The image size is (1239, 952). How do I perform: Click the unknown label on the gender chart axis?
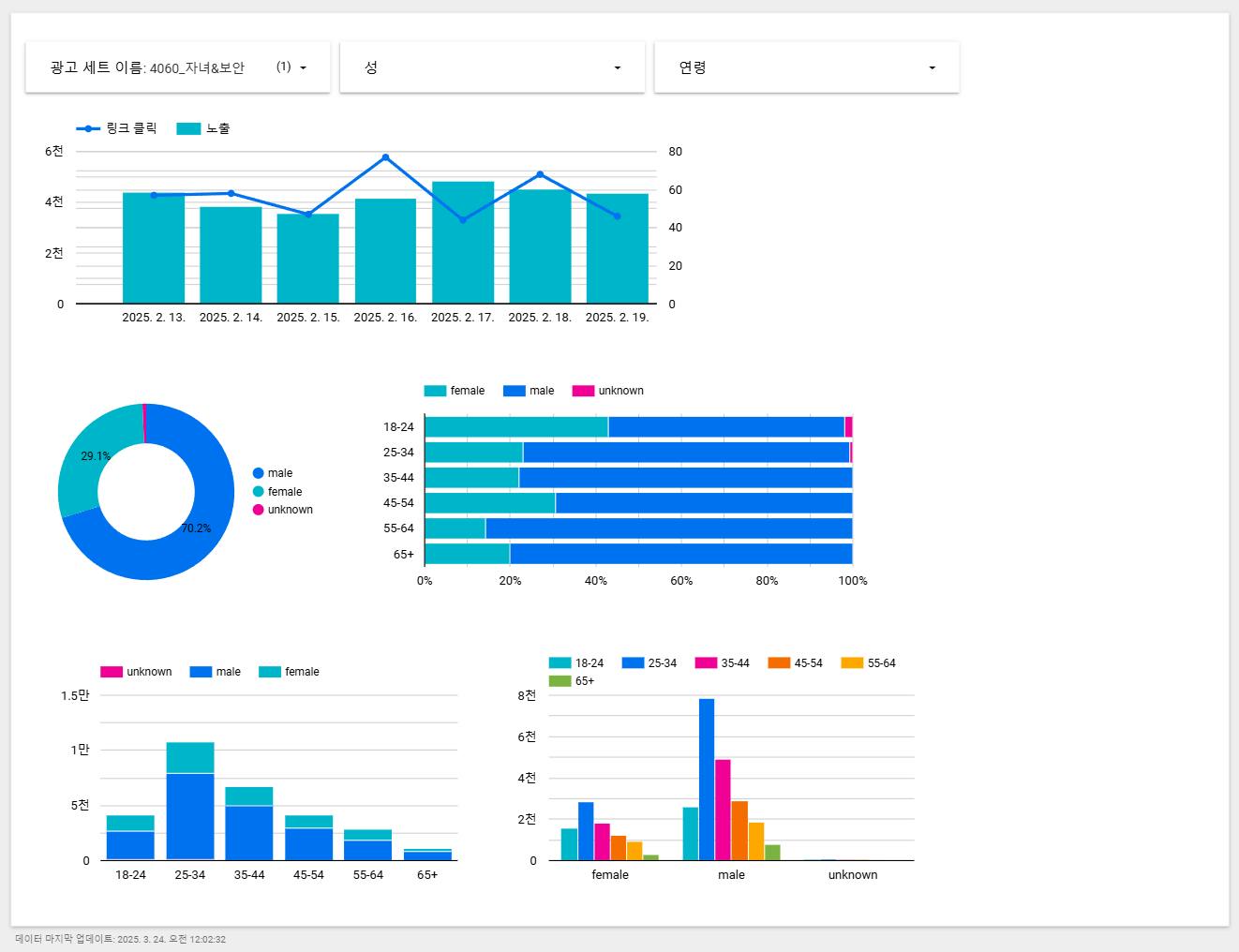tap(853, 875)
